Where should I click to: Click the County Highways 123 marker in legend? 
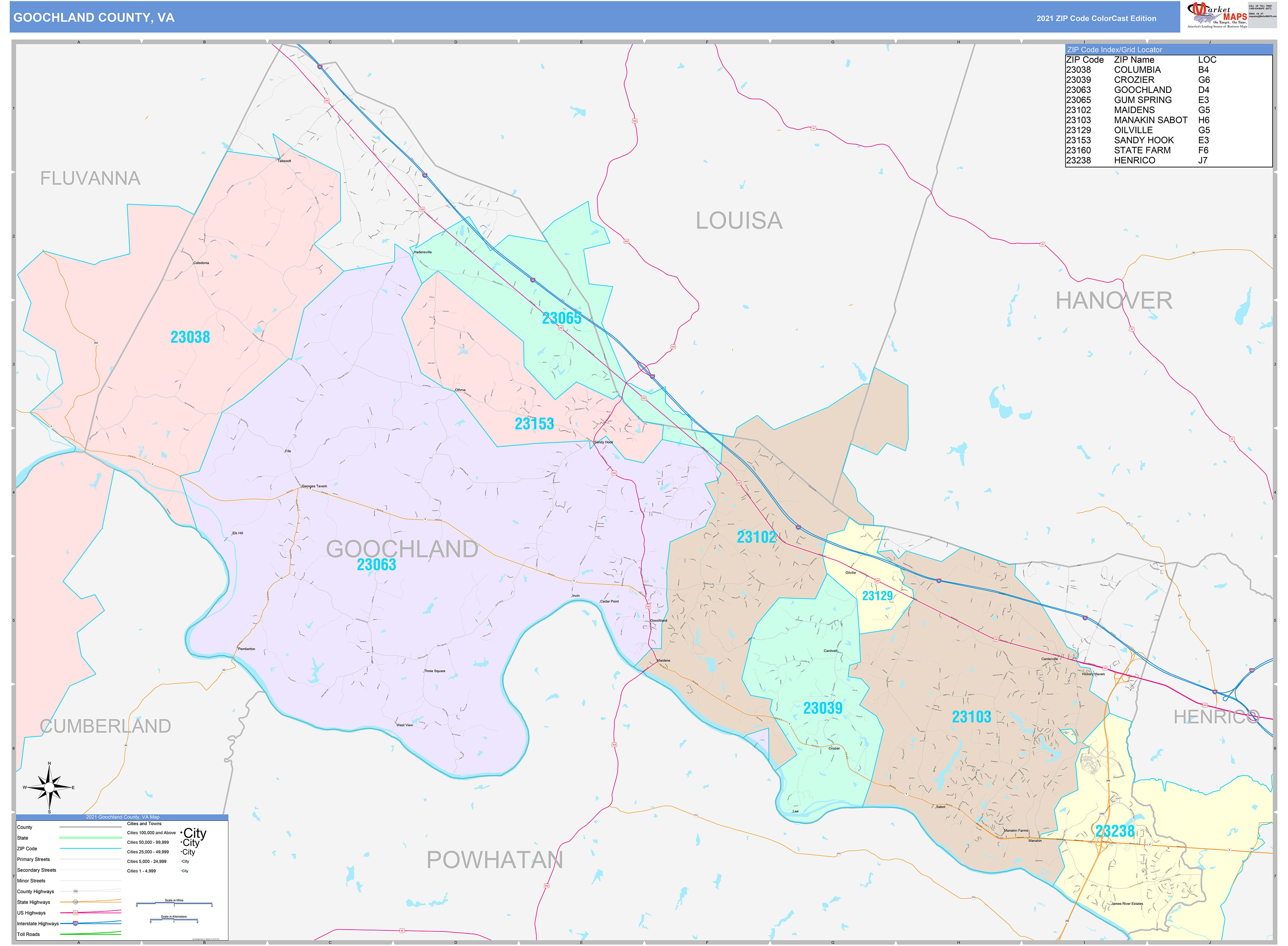coord(75,891)
